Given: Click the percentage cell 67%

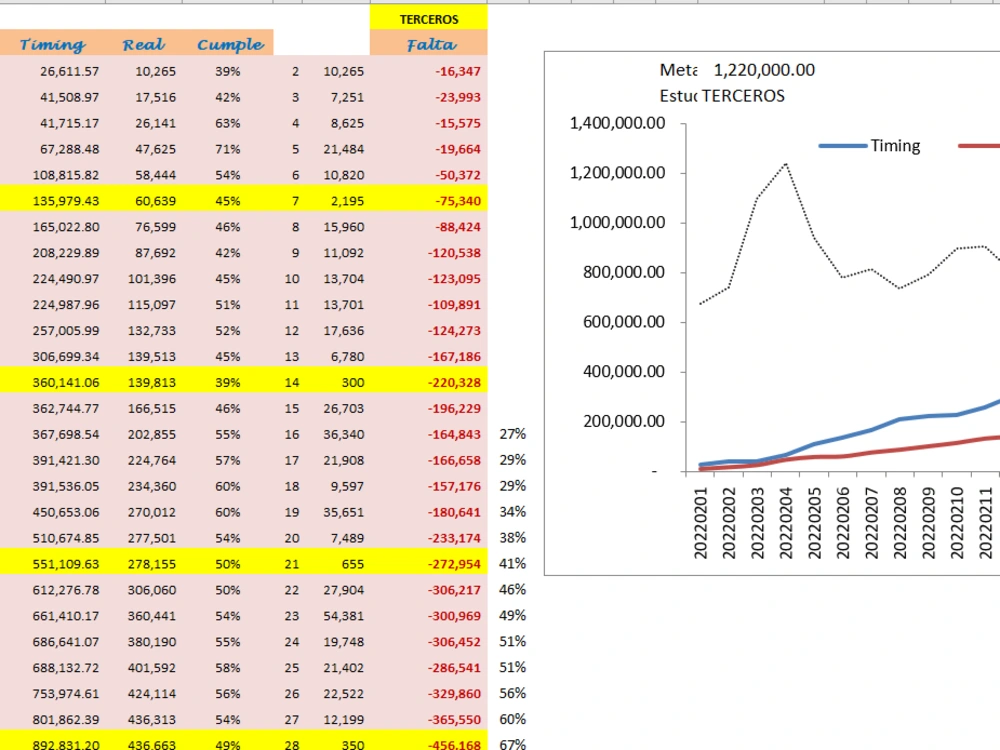Looking at the screenshot, I should point(513,744).
